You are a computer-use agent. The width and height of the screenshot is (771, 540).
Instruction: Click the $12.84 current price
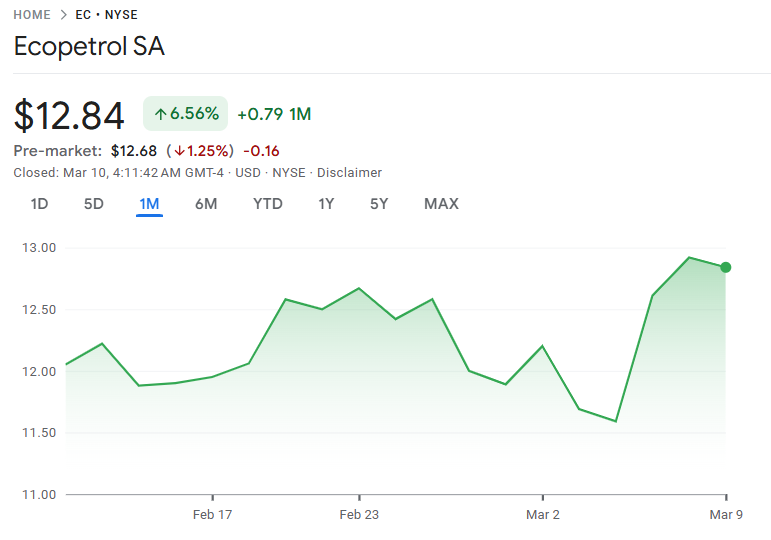coord(70,115)
